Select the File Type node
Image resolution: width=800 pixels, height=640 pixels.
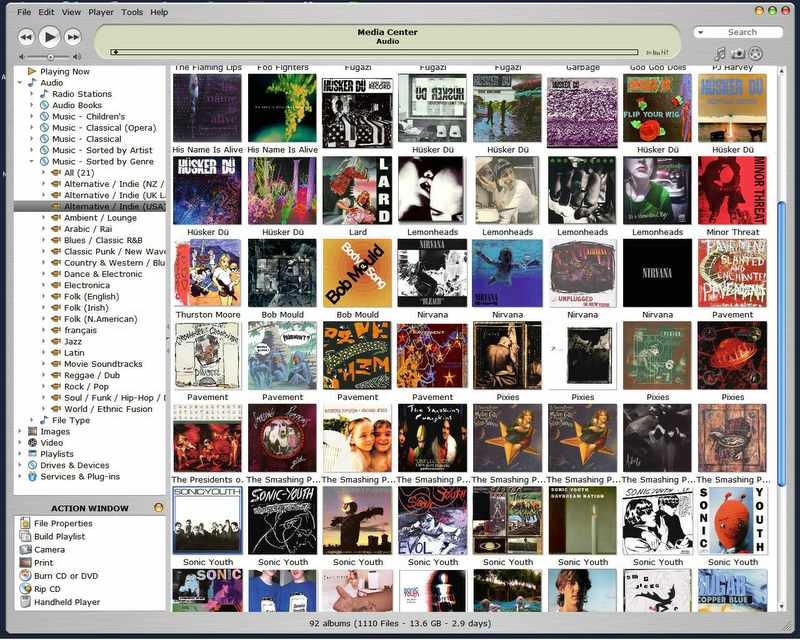(x=71, y=420)
